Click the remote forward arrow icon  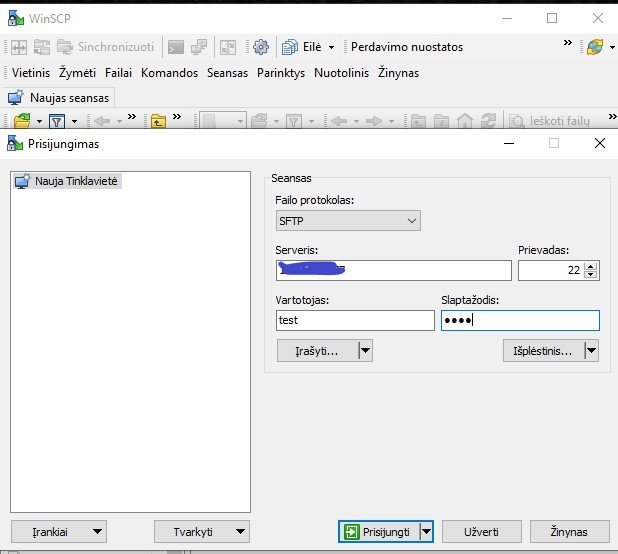point(374,121)
